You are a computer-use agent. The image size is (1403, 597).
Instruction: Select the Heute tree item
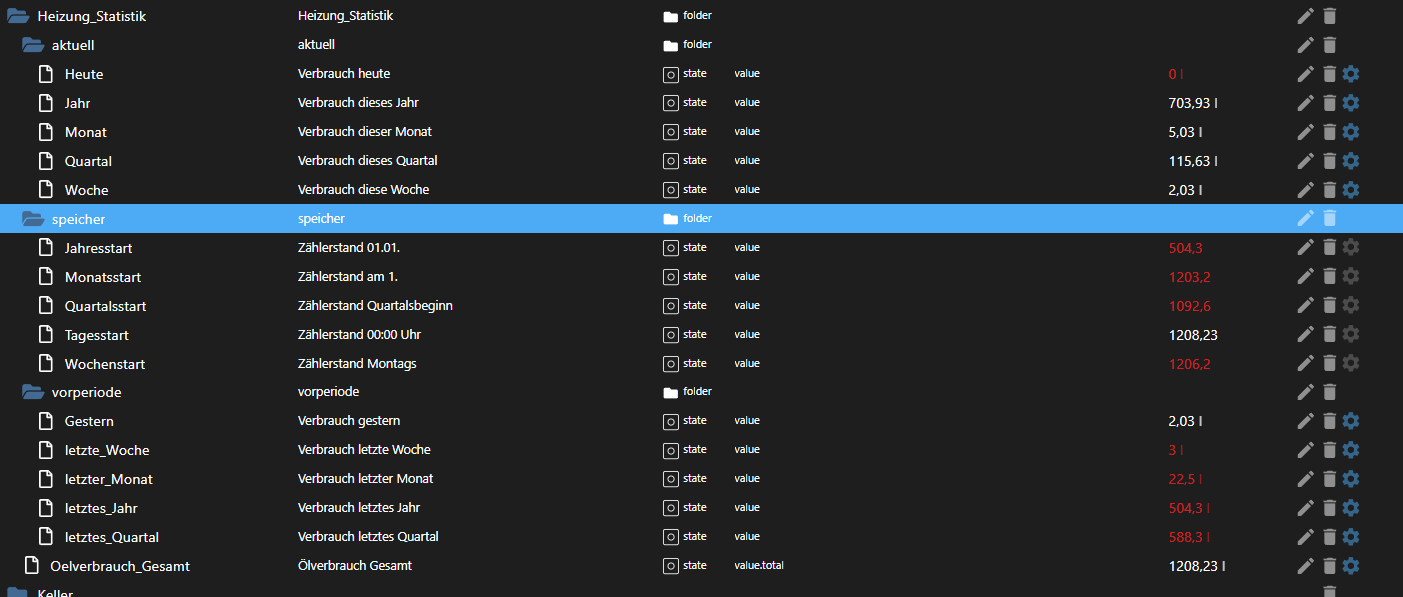click(84, 74)
